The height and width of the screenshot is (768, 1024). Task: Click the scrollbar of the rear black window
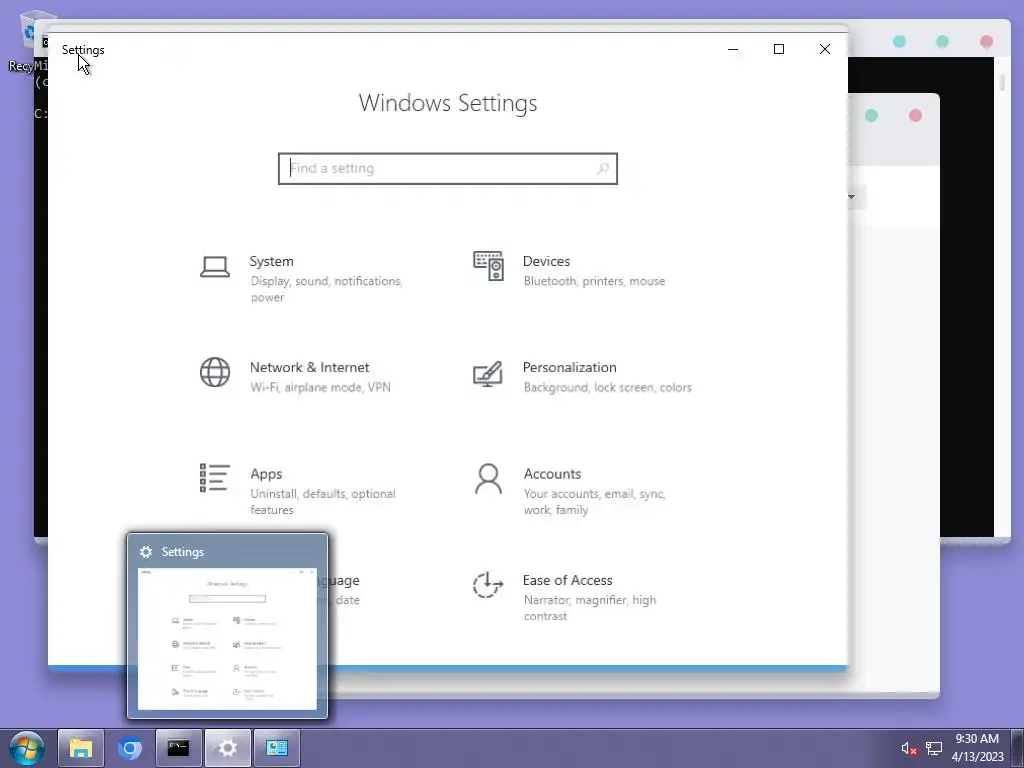coord(1002,83)
